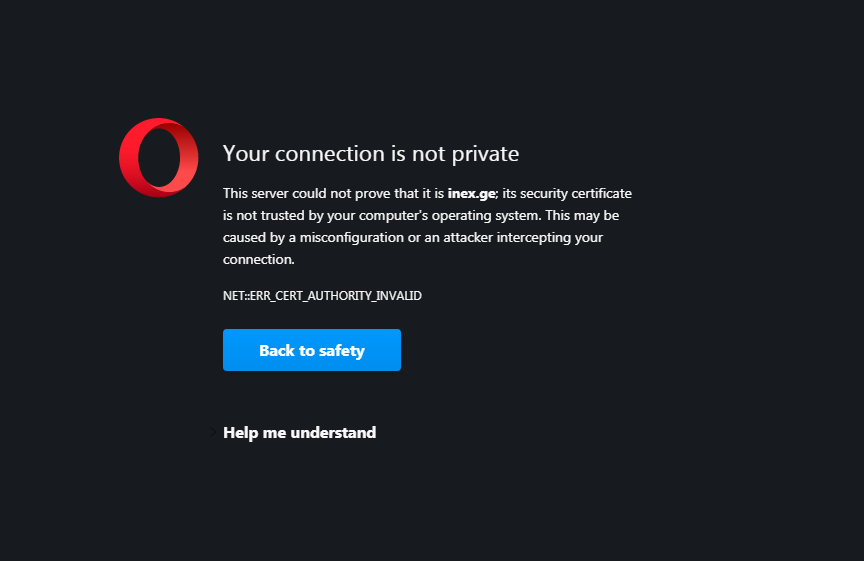Click the word 'misconfiguration' in the warning text
This screenshot has width=864, height=561.
352,238
